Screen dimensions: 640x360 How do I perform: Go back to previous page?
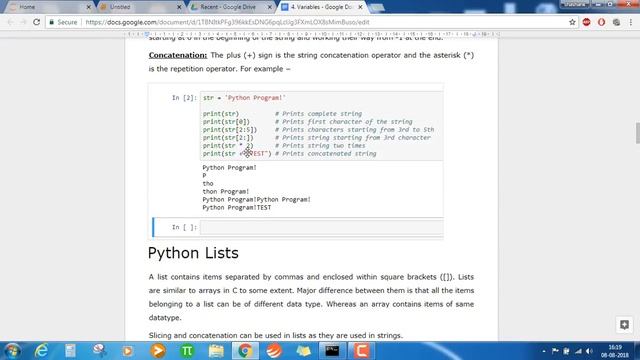coord(10,22)
